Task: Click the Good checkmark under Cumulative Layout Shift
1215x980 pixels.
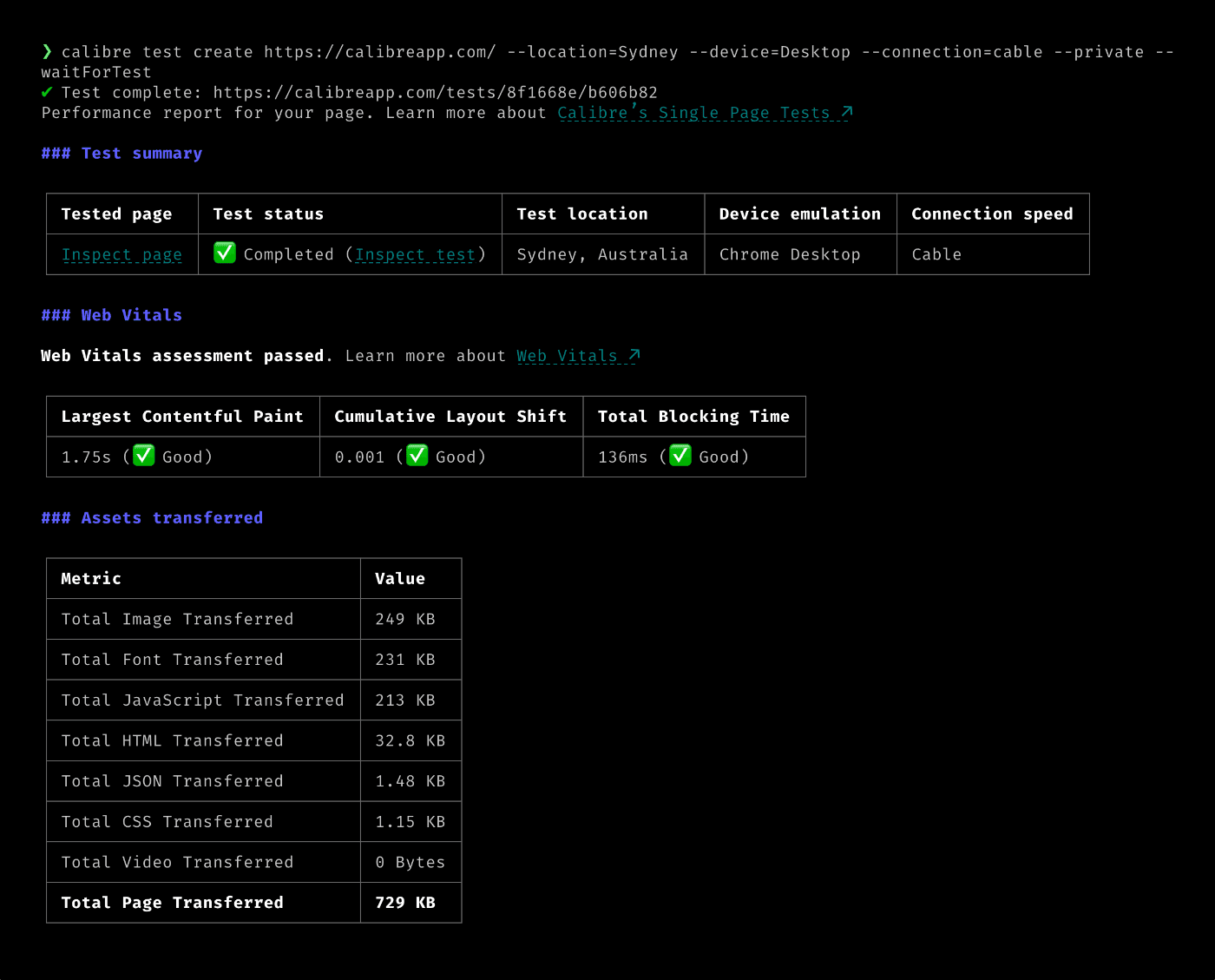Action: 417,455
